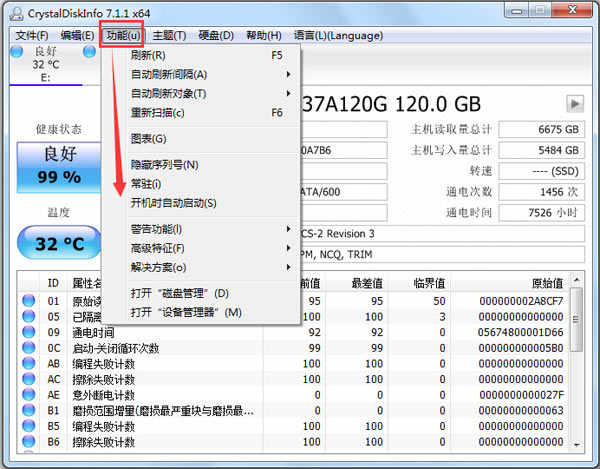
Task: Click raw value 00000000027F
Action: 521,395
